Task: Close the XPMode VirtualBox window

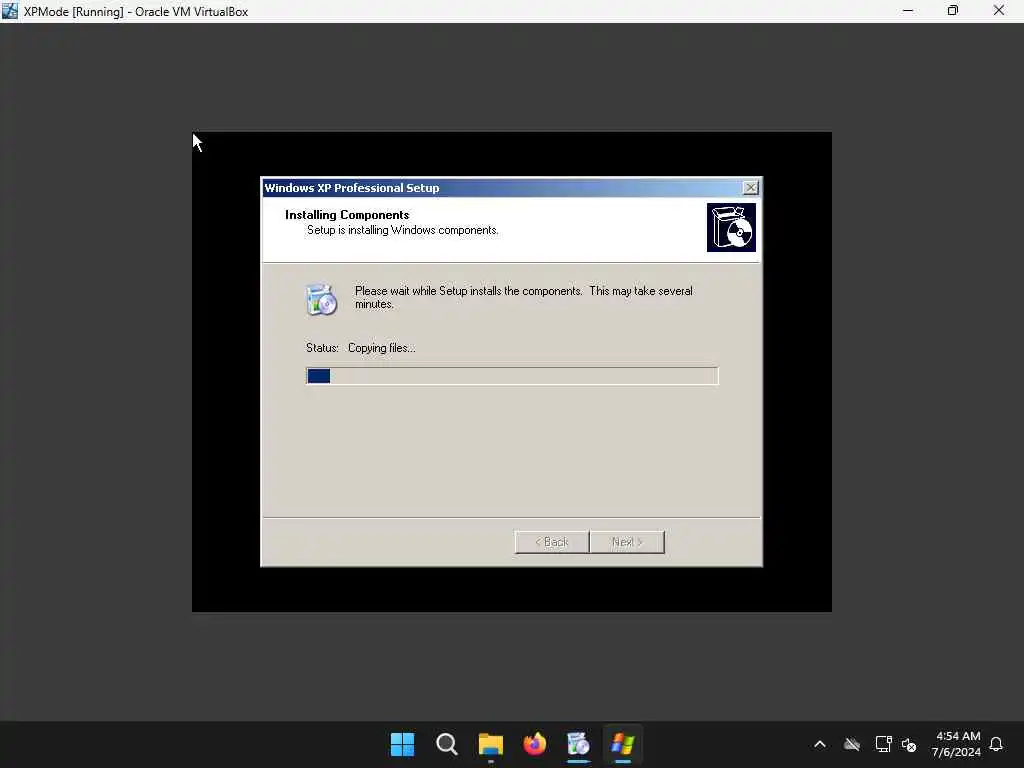Action: tap(999, 10)
